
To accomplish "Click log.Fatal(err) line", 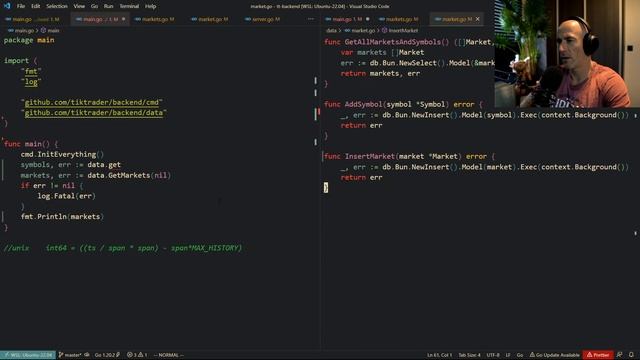I will (x=67, y=196).
